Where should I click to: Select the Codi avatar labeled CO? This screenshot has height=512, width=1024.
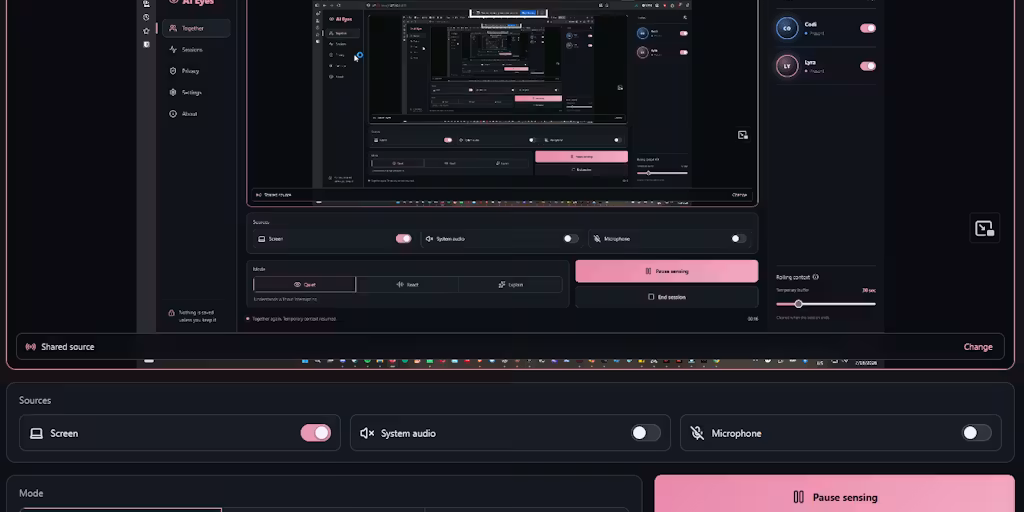[787, 28]
